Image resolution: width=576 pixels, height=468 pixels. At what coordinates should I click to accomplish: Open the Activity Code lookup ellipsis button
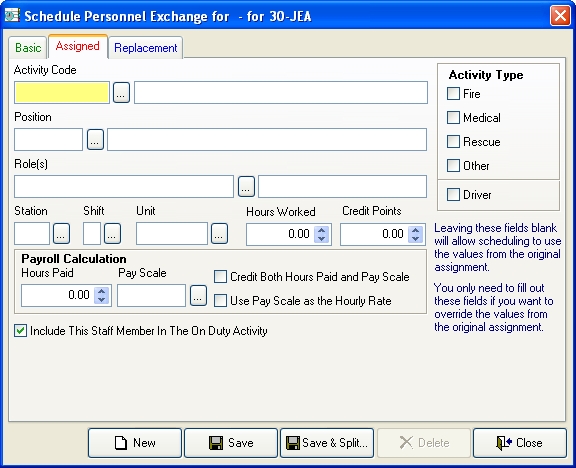coord(121,93)
